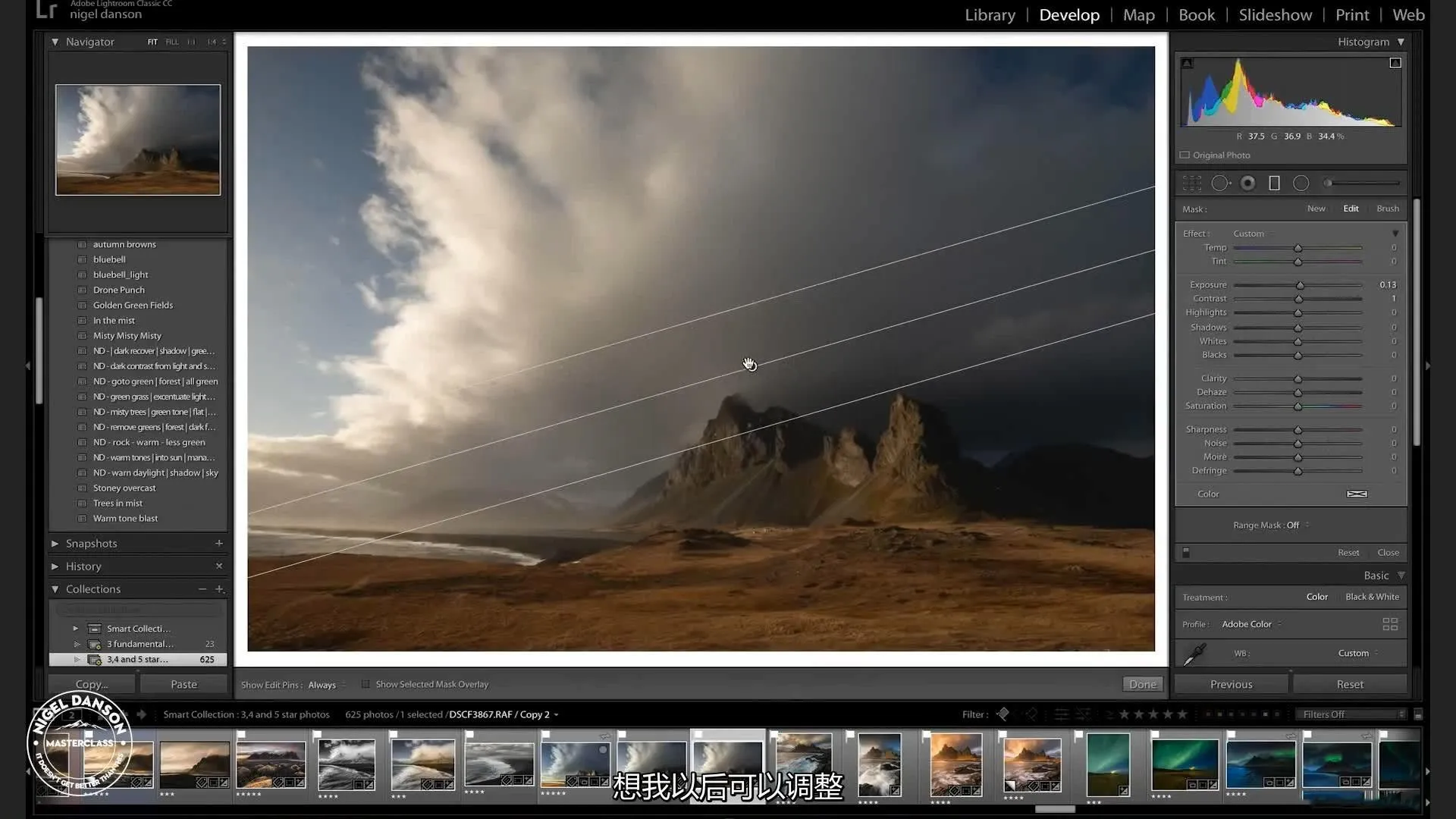
Task: Filter by edited status icon
Action: point(1061,714)
